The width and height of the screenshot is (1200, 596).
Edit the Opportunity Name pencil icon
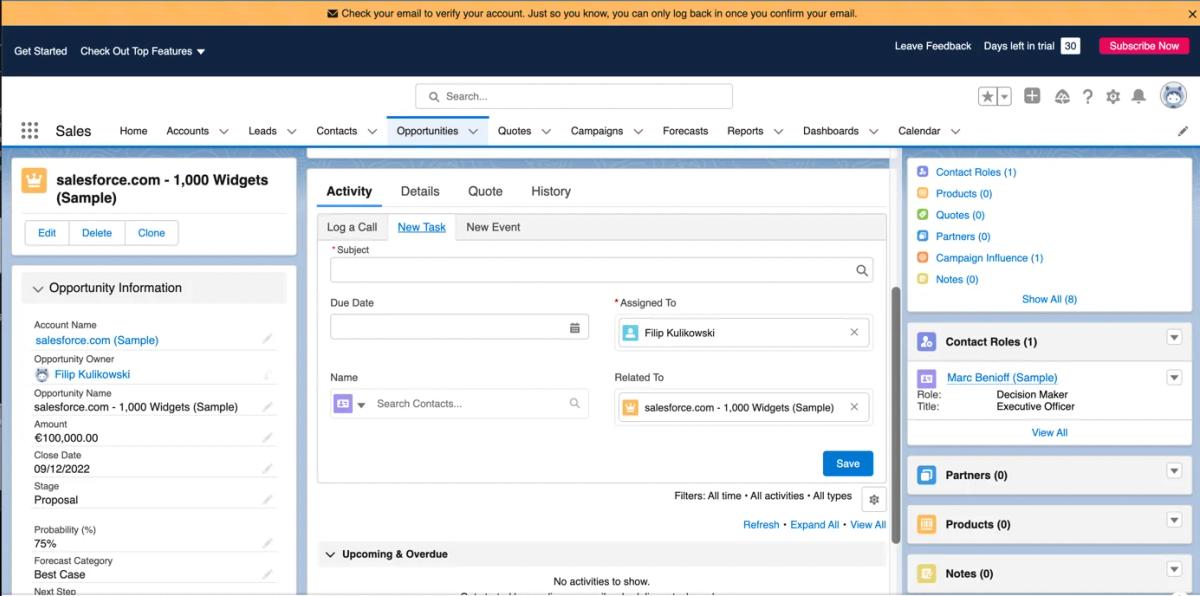(x=267, y=407)
